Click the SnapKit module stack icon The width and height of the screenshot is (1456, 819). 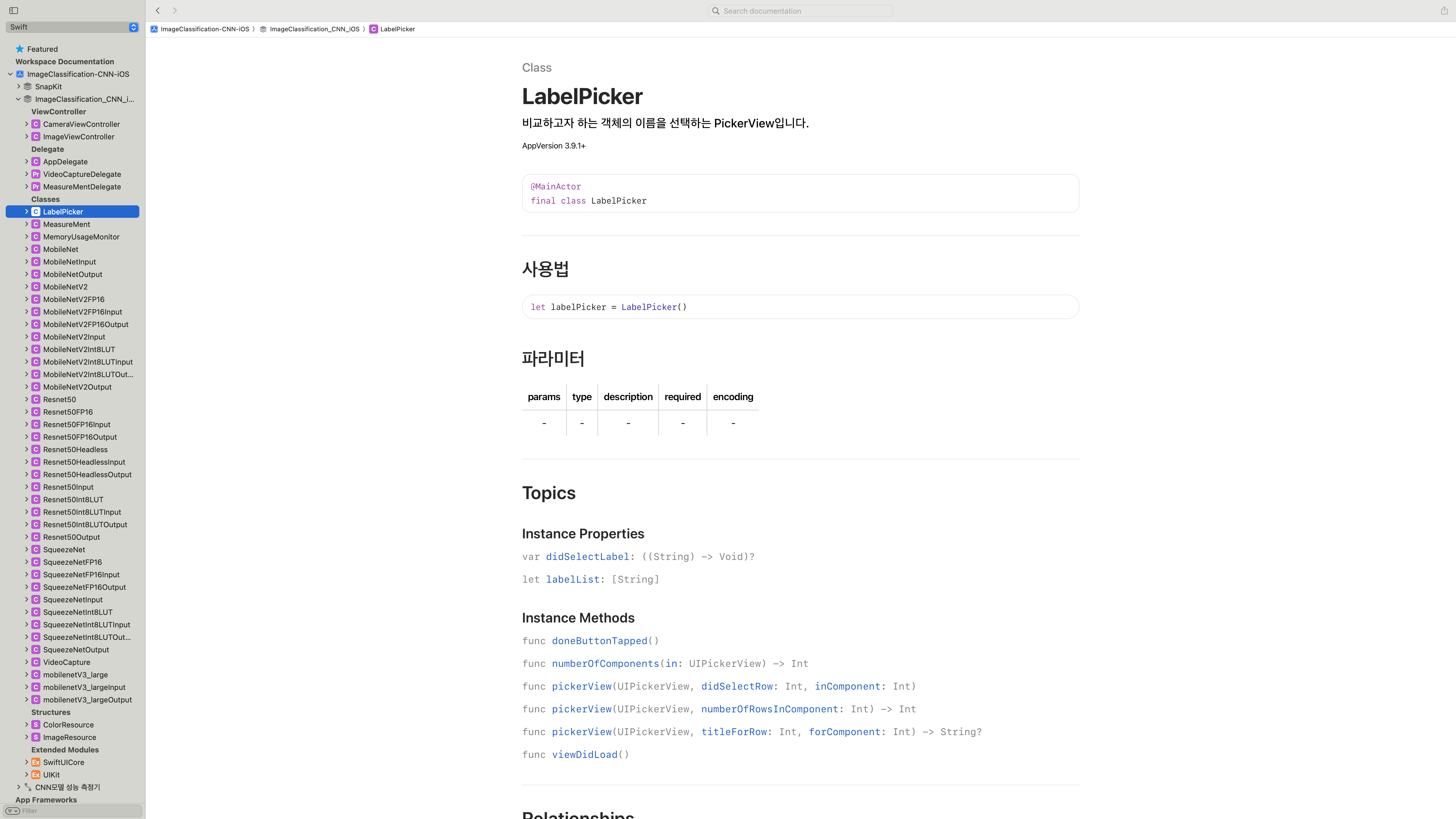point(28,86)
